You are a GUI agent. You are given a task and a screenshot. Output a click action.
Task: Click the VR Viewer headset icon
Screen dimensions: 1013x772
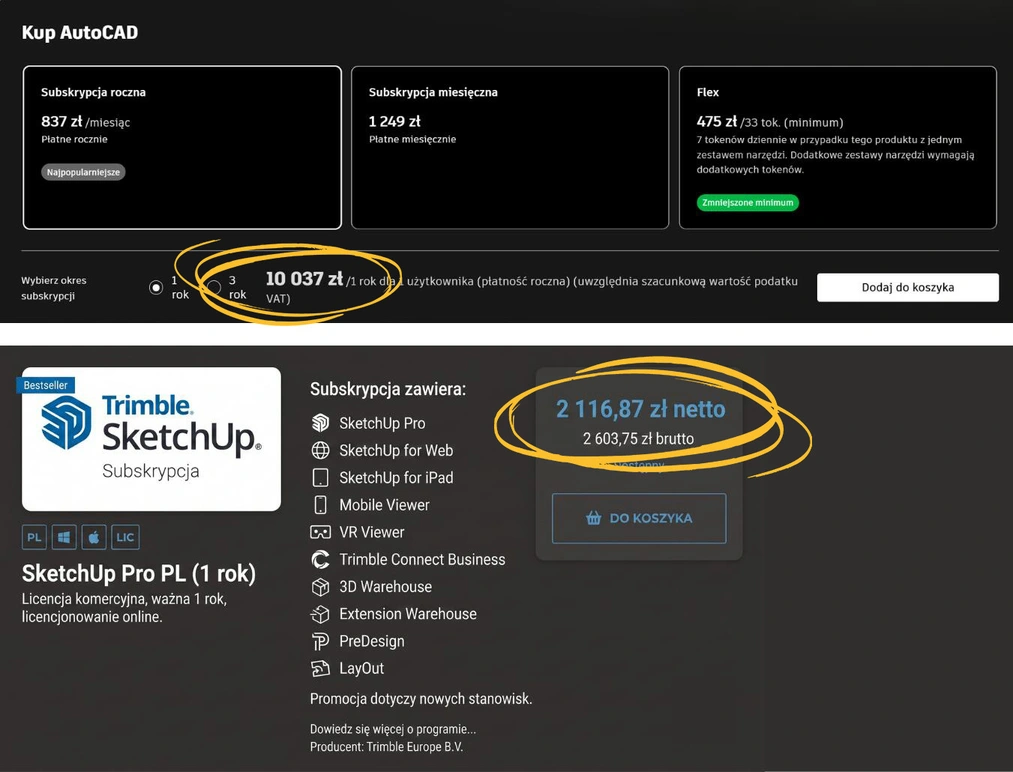pyautogui.click(x=320, y=532)
